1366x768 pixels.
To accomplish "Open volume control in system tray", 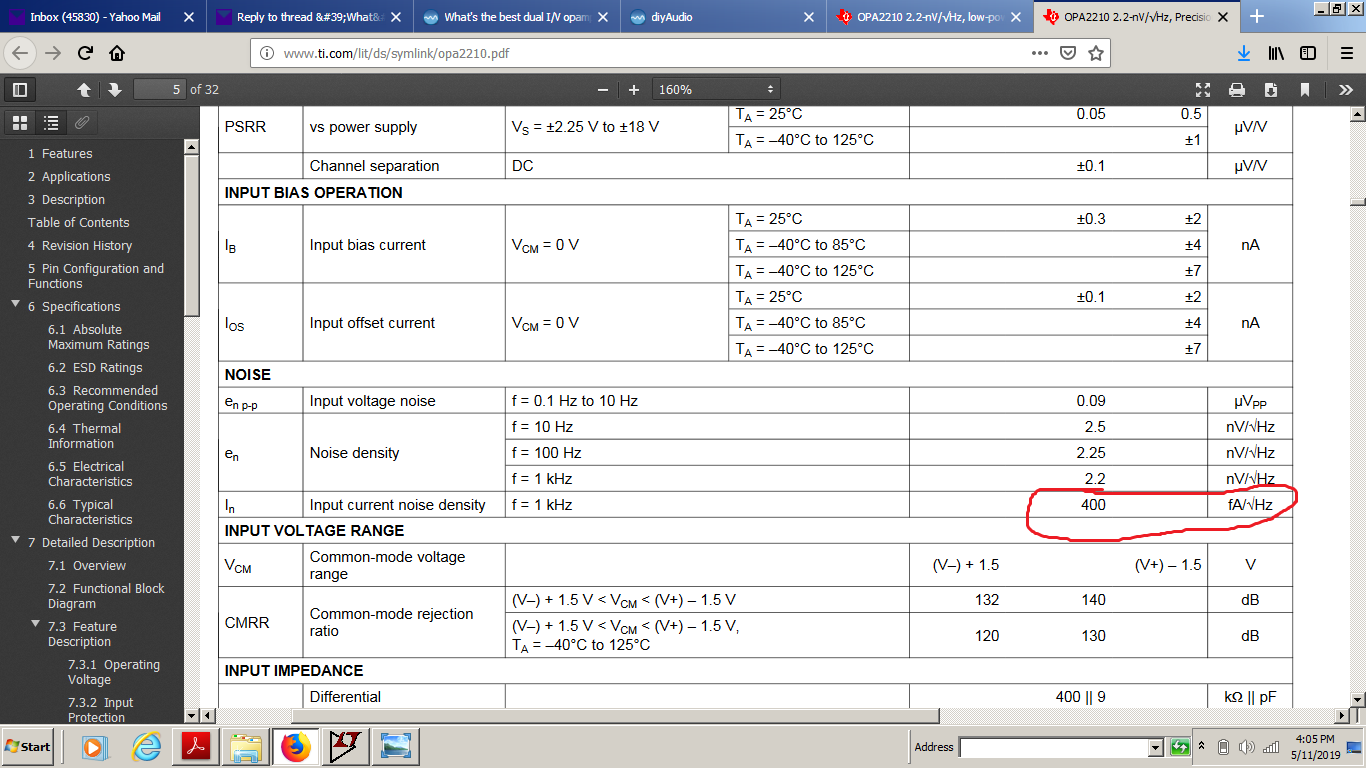I will tap(1246, 747).
